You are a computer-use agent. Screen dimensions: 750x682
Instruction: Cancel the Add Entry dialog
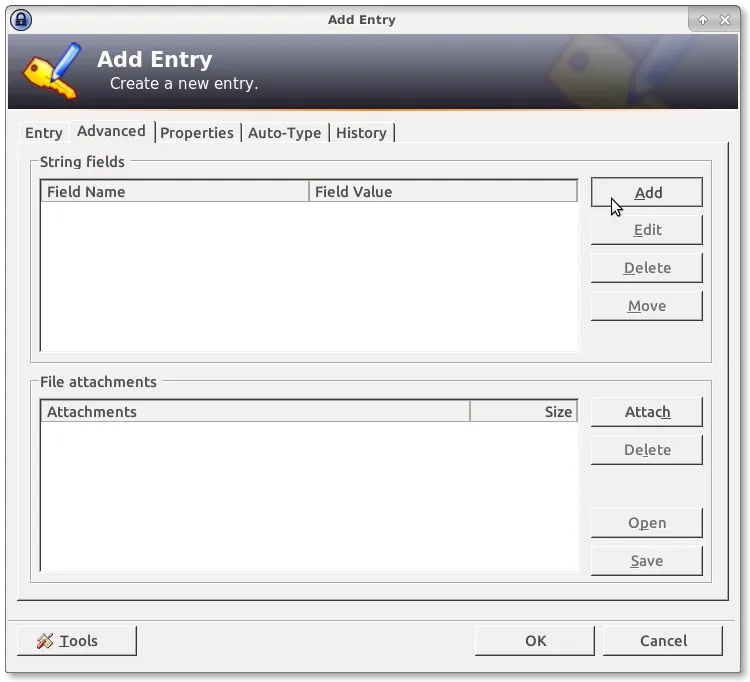pyautogui.click(x=663, y=641)
